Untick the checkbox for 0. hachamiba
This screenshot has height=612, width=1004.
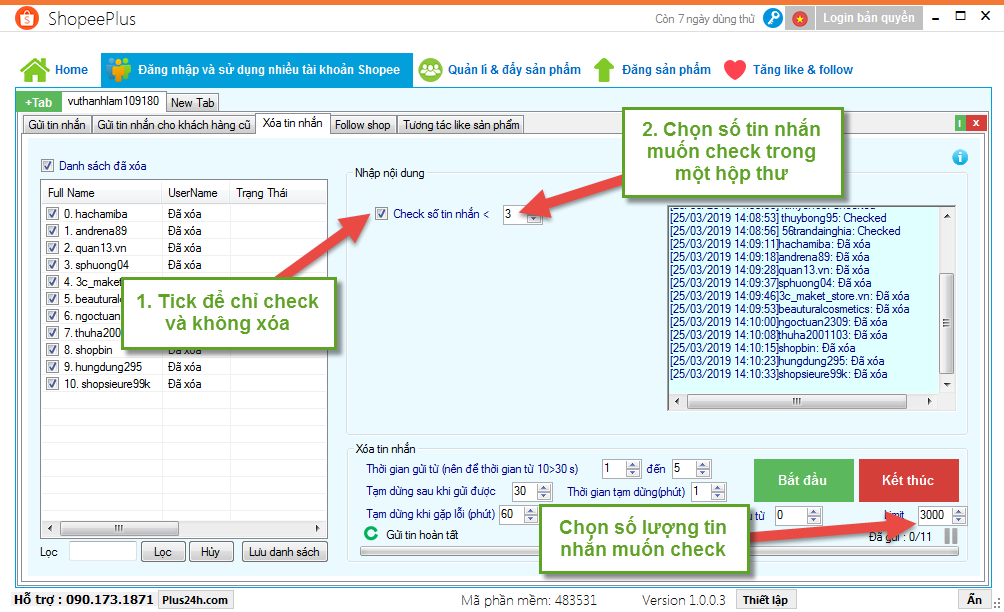pyautogui.click(x=52, y=214)
